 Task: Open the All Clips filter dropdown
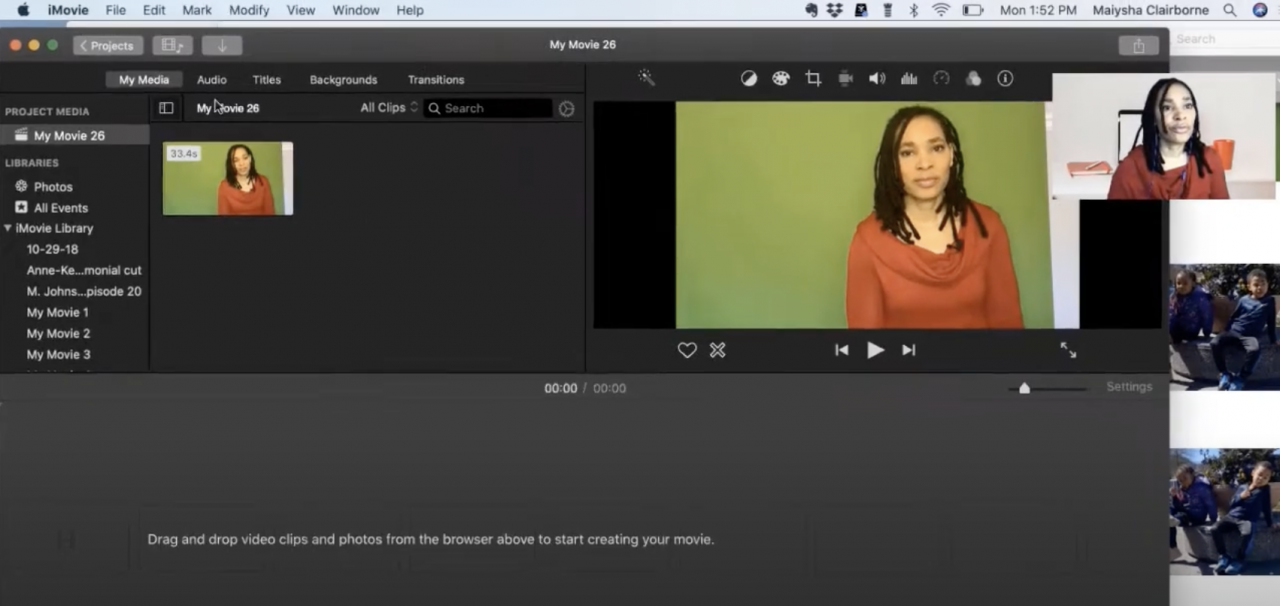point(389,108)
